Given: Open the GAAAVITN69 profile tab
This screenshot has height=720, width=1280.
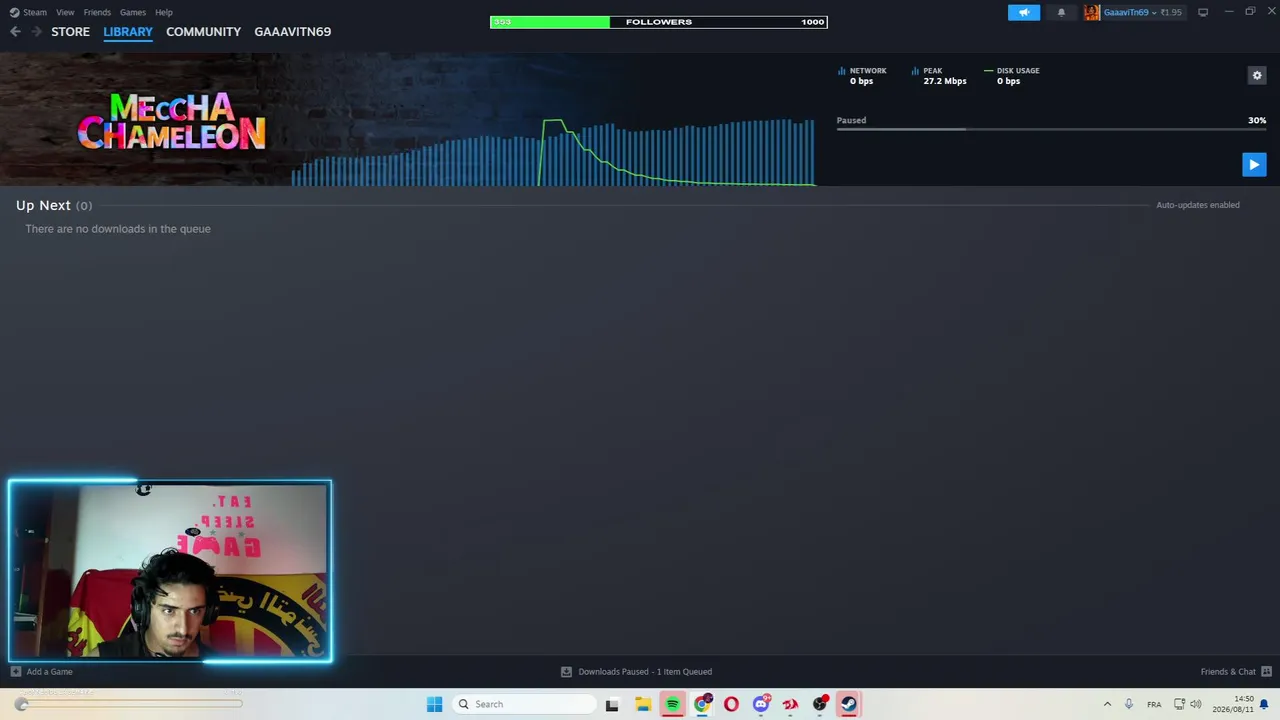Looking at the screenshot, I should (x=293, y=32).
